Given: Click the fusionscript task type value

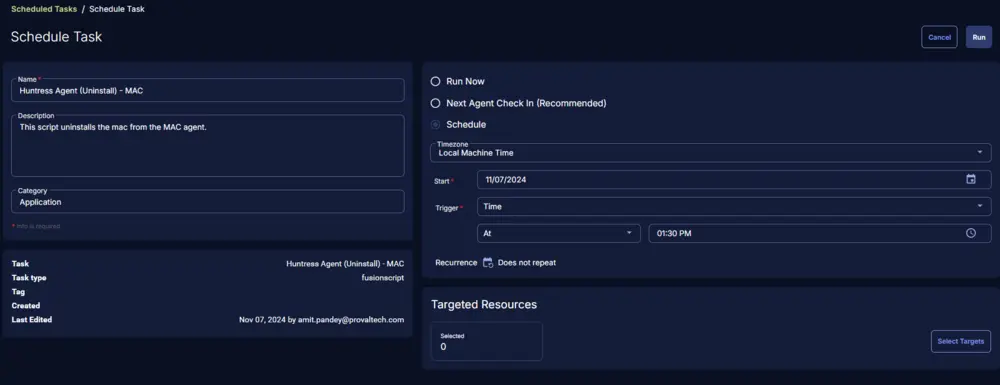Looking at the screenshot, I should click(x=383, y=278).
